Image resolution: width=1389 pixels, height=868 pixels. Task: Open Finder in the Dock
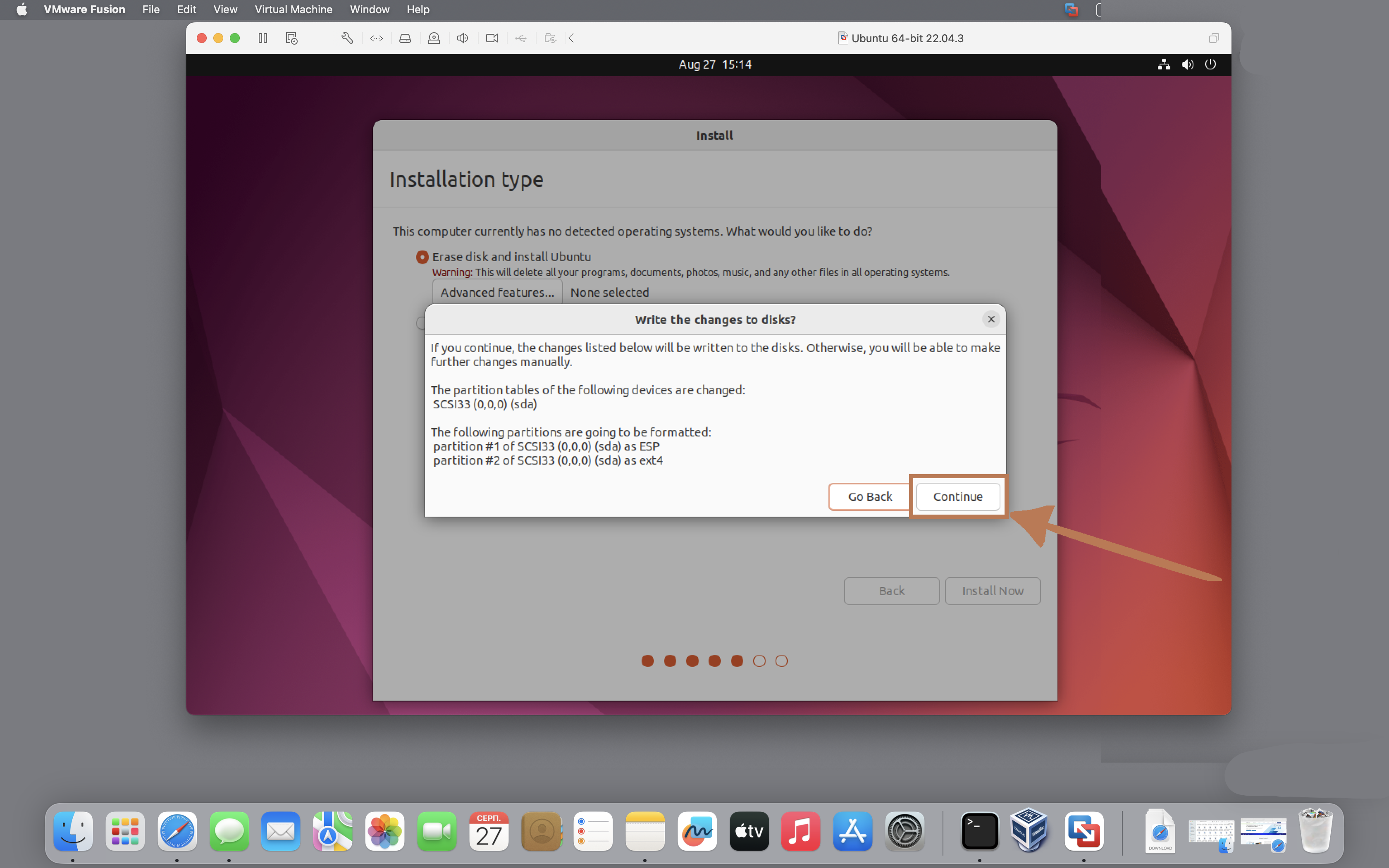(x=73, y=831)
